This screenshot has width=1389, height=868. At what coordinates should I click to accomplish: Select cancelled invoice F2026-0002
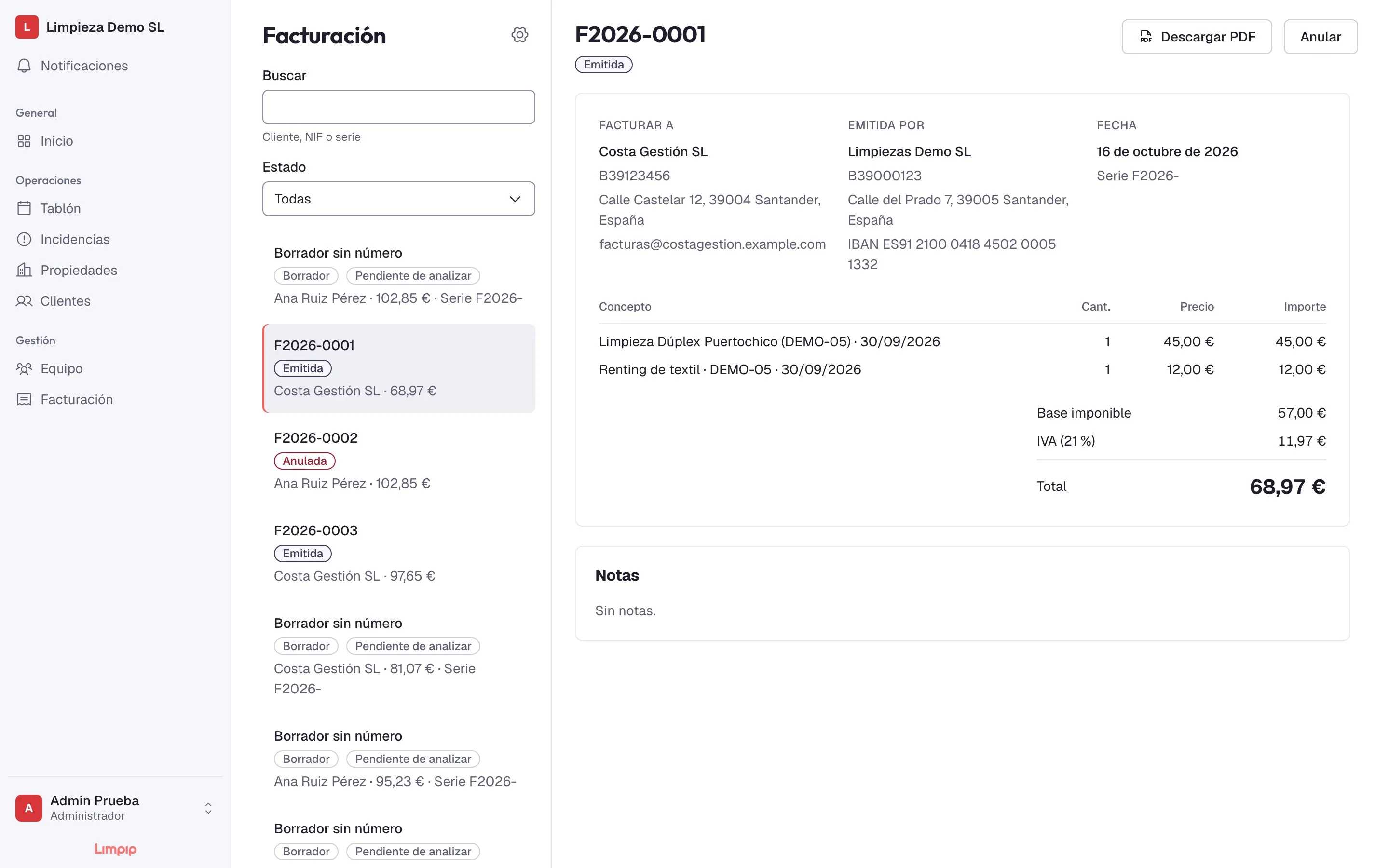click(398, 461)
